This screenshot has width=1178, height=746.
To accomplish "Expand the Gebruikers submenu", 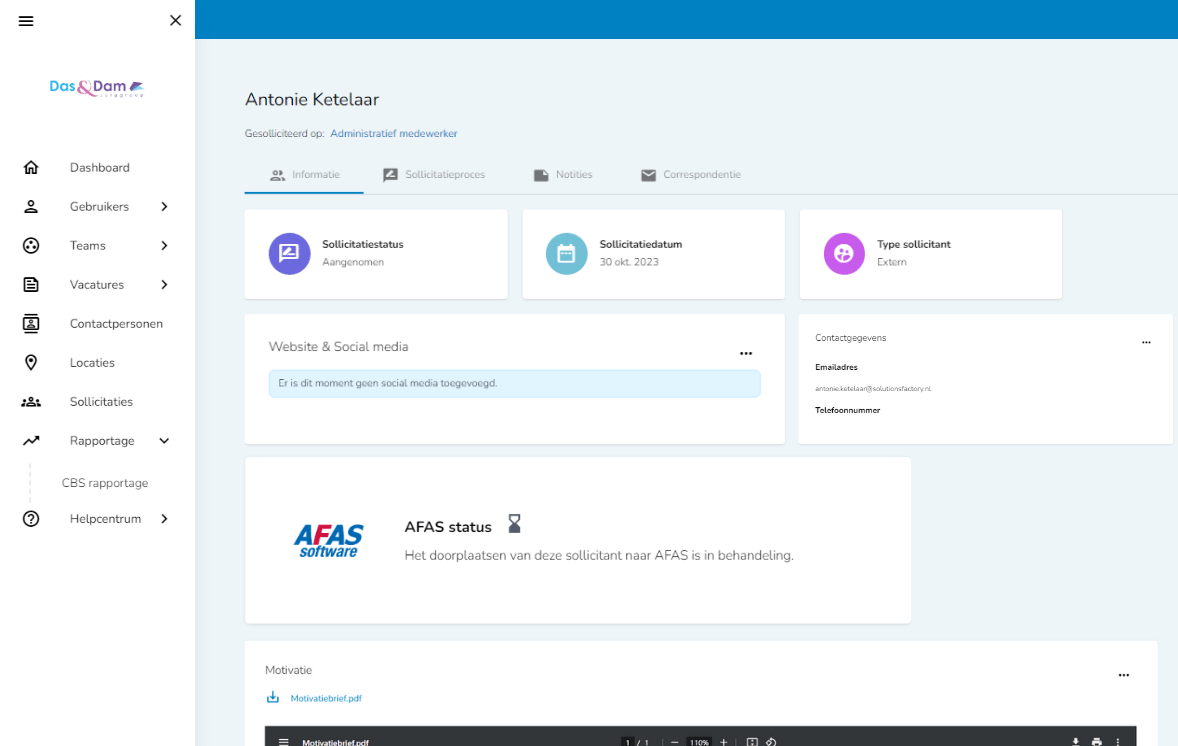I will coord(167,206).
